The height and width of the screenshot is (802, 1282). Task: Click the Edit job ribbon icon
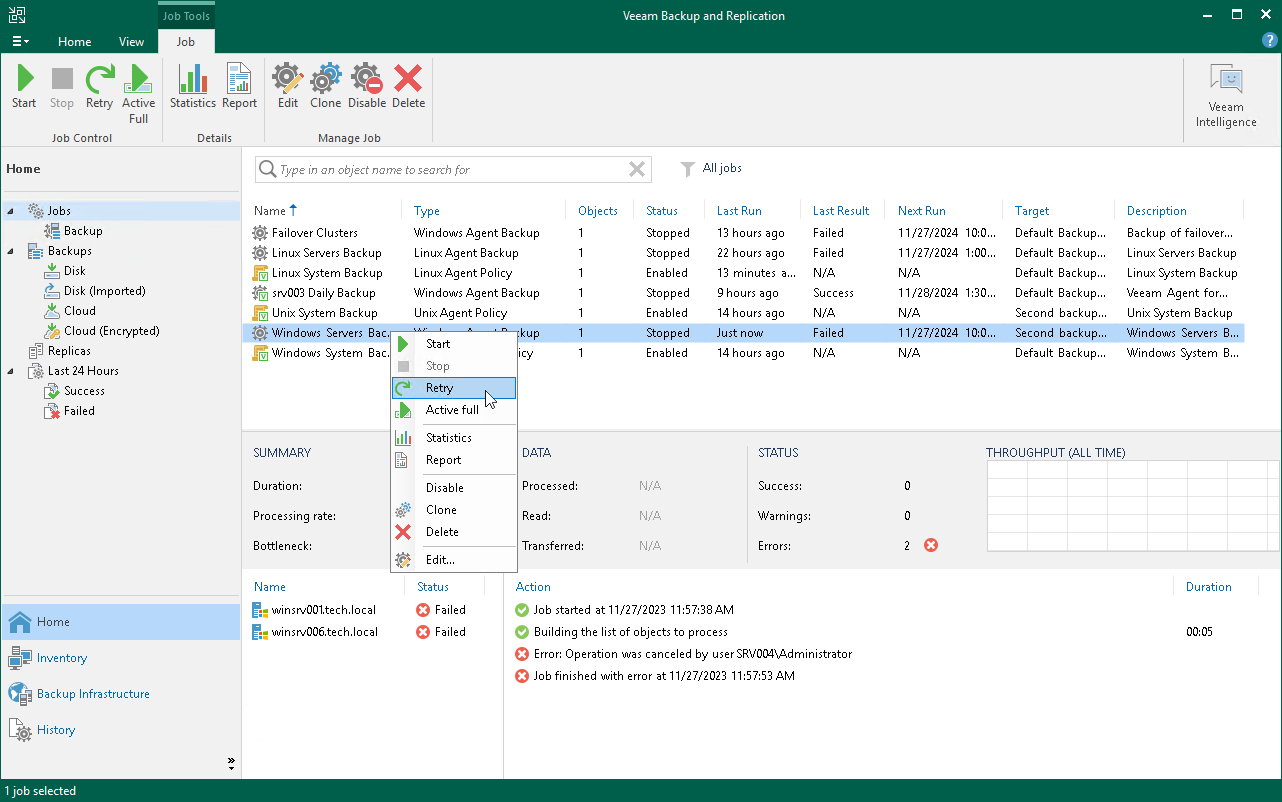pyautogui.click(x=288, y=87)
